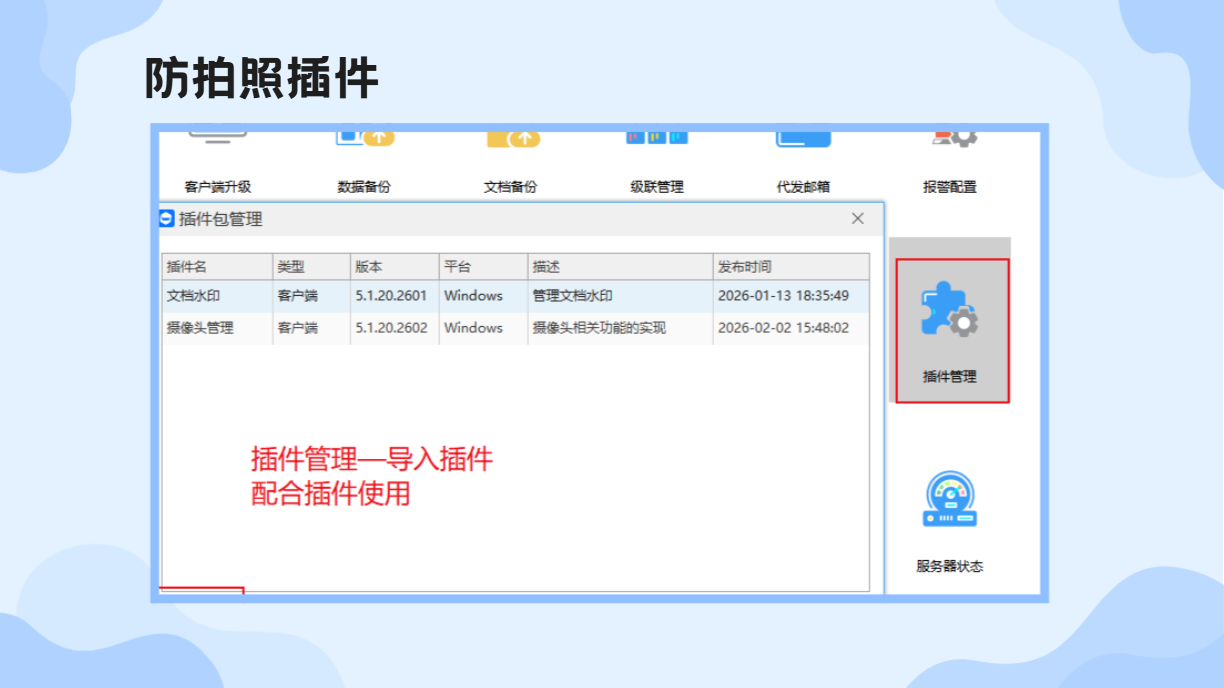1224x688 pixels.
Task: Select the 摄像头管理 plugin row
Action: tap(515, 328)
